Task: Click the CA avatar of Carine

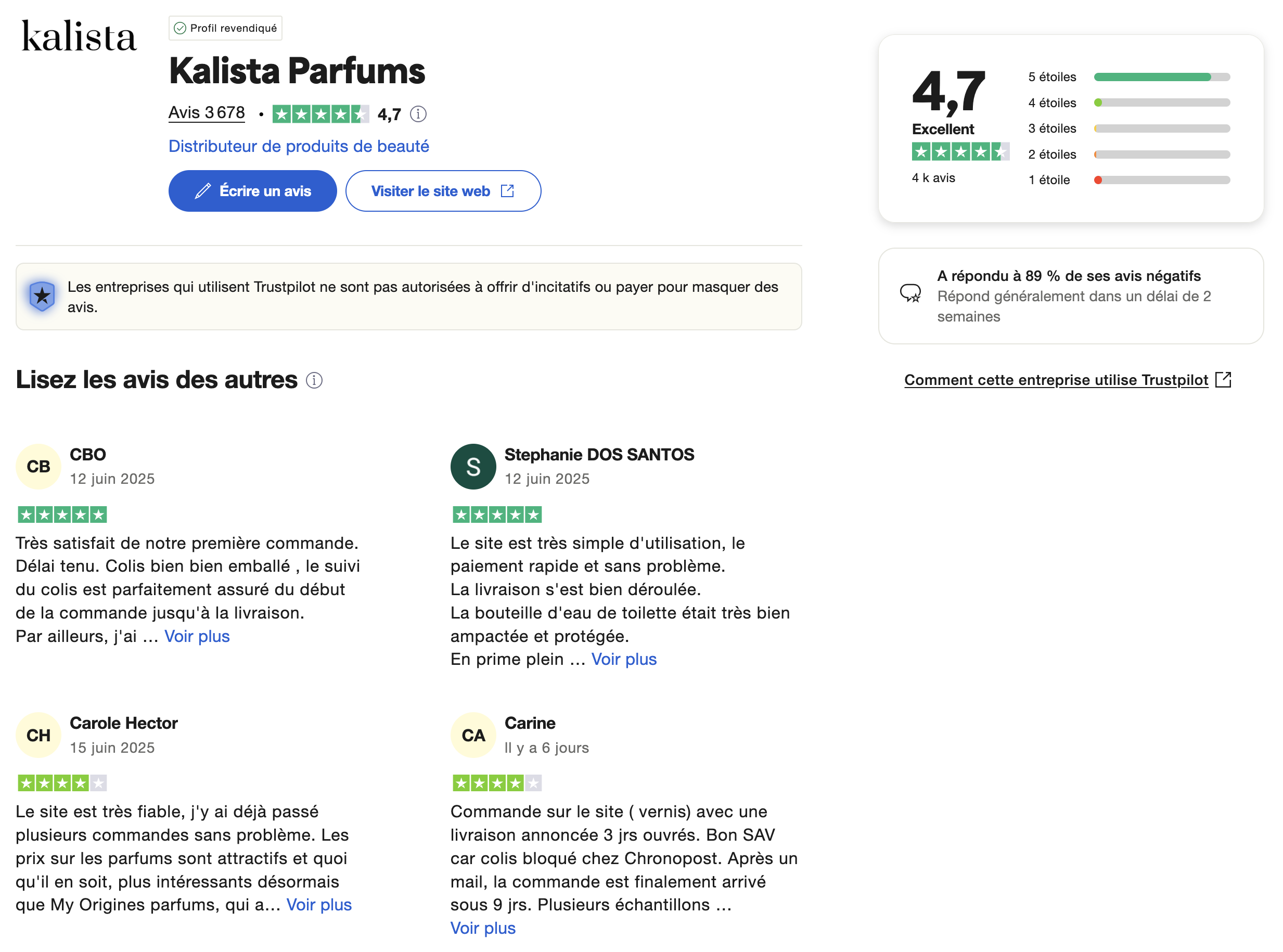Action: [x=472, y=735]
